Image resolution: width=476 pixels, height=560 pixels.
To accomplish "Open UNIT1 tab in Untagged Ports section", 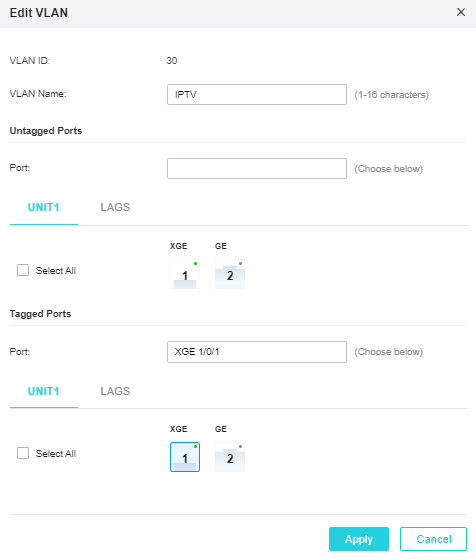I will coord(44,207).
